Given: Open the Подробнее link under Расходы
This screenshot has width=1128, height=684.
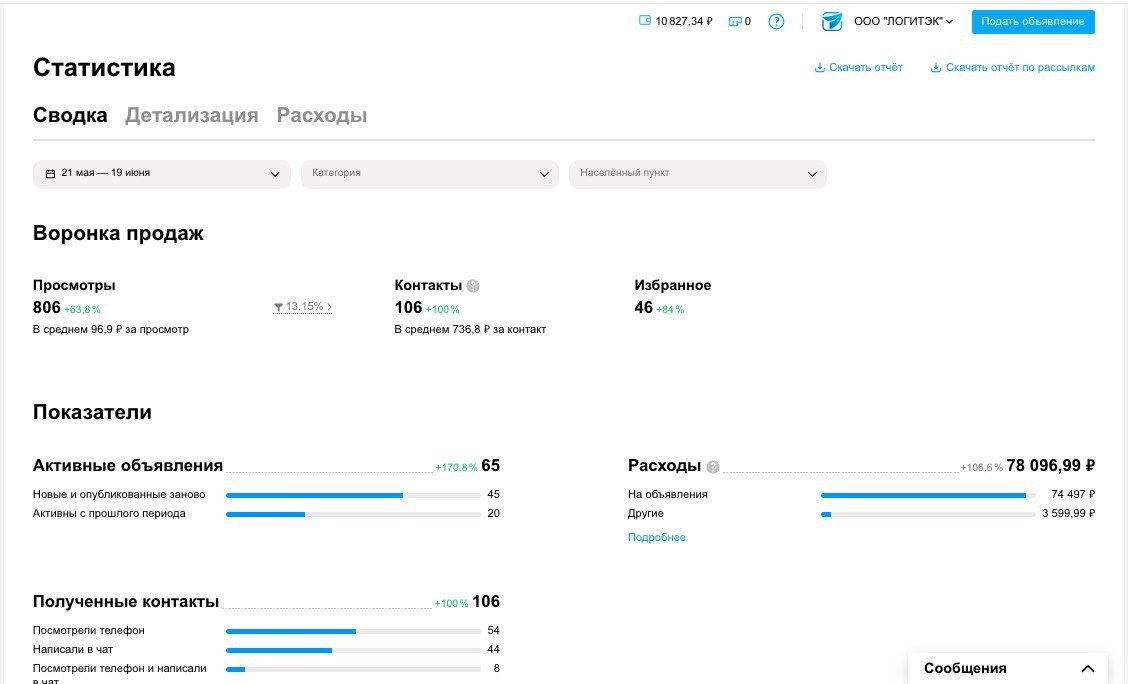Looking at the screenshot, I should (657, 537).
